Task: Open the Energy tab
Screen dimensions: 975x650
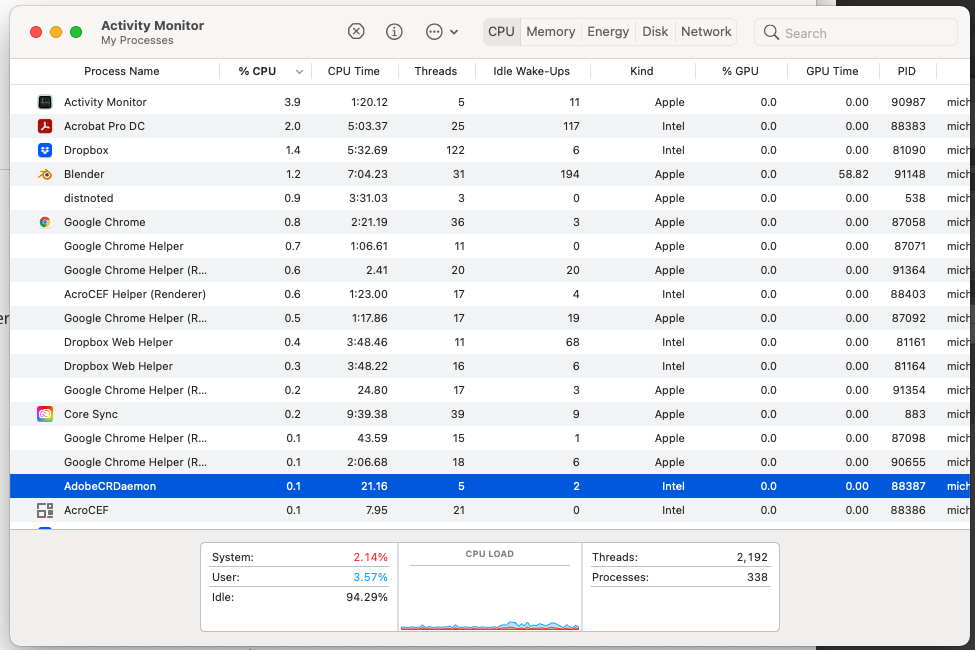Action: coord(608,32)
